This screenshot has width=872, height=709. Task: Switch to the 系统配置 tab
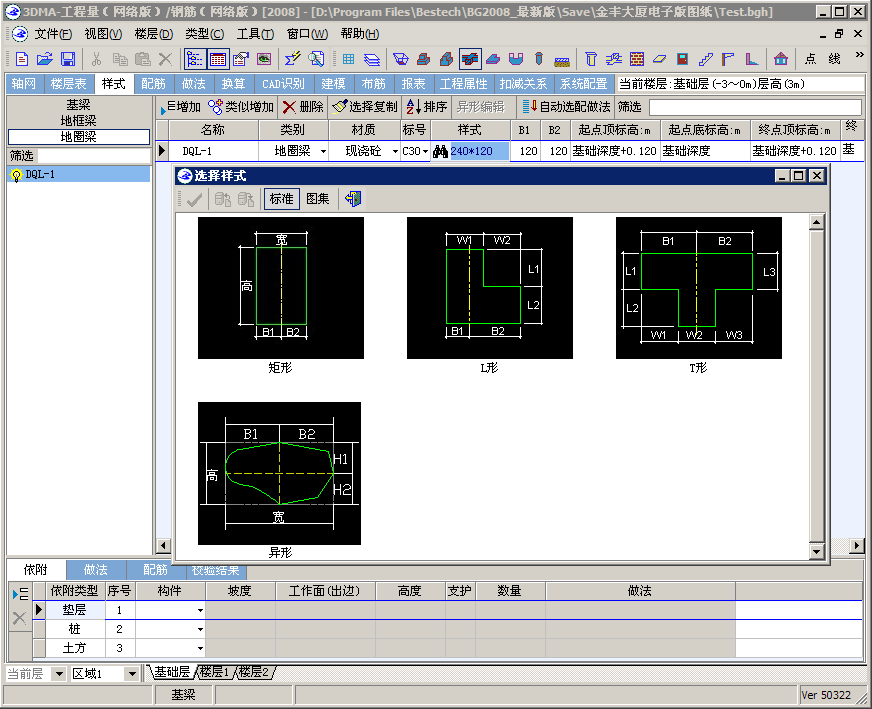(x=583, y=84)
